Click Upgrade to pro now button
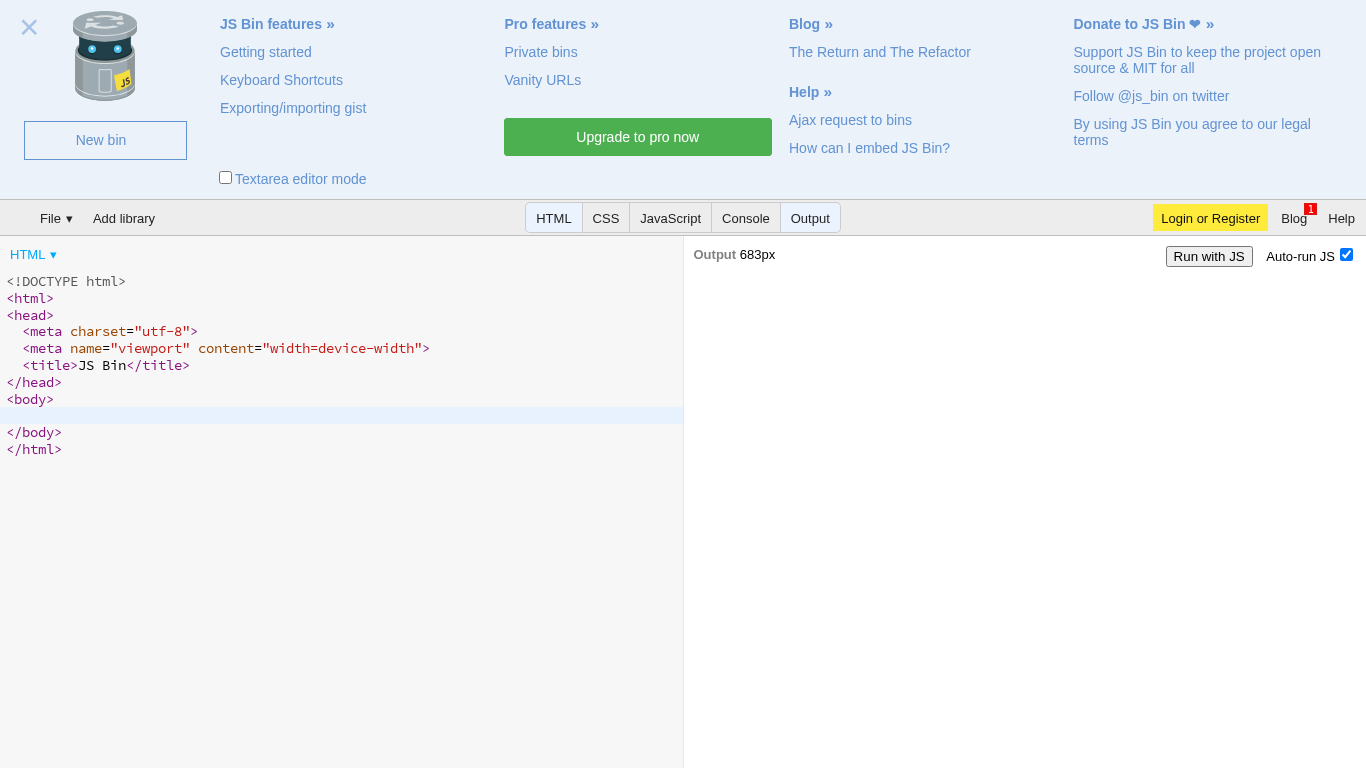The width and height of the screenshot is (1366, 768). [x=638, y=137]
